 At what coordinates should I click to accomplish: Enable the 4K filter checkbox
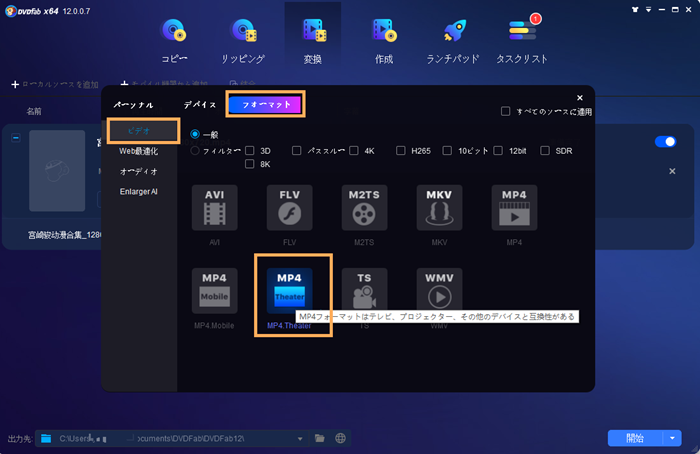(x=355, y=151)
